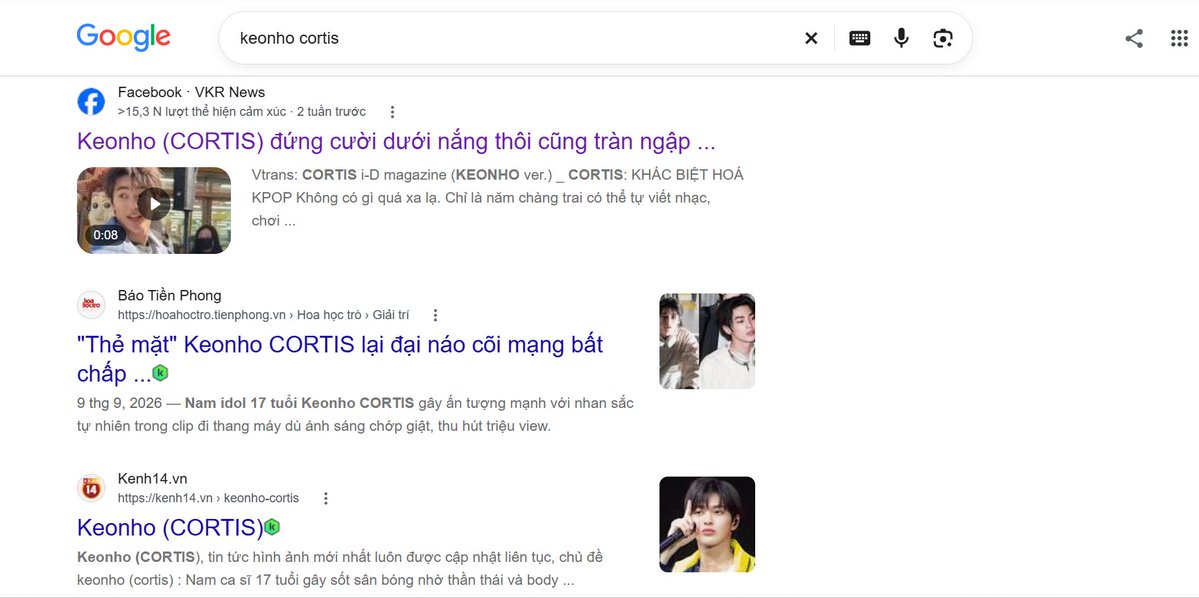The image size is (1199, 598).
Task: Click the "Facebook · VKR News" source name
Action: (x=191, y=93)
